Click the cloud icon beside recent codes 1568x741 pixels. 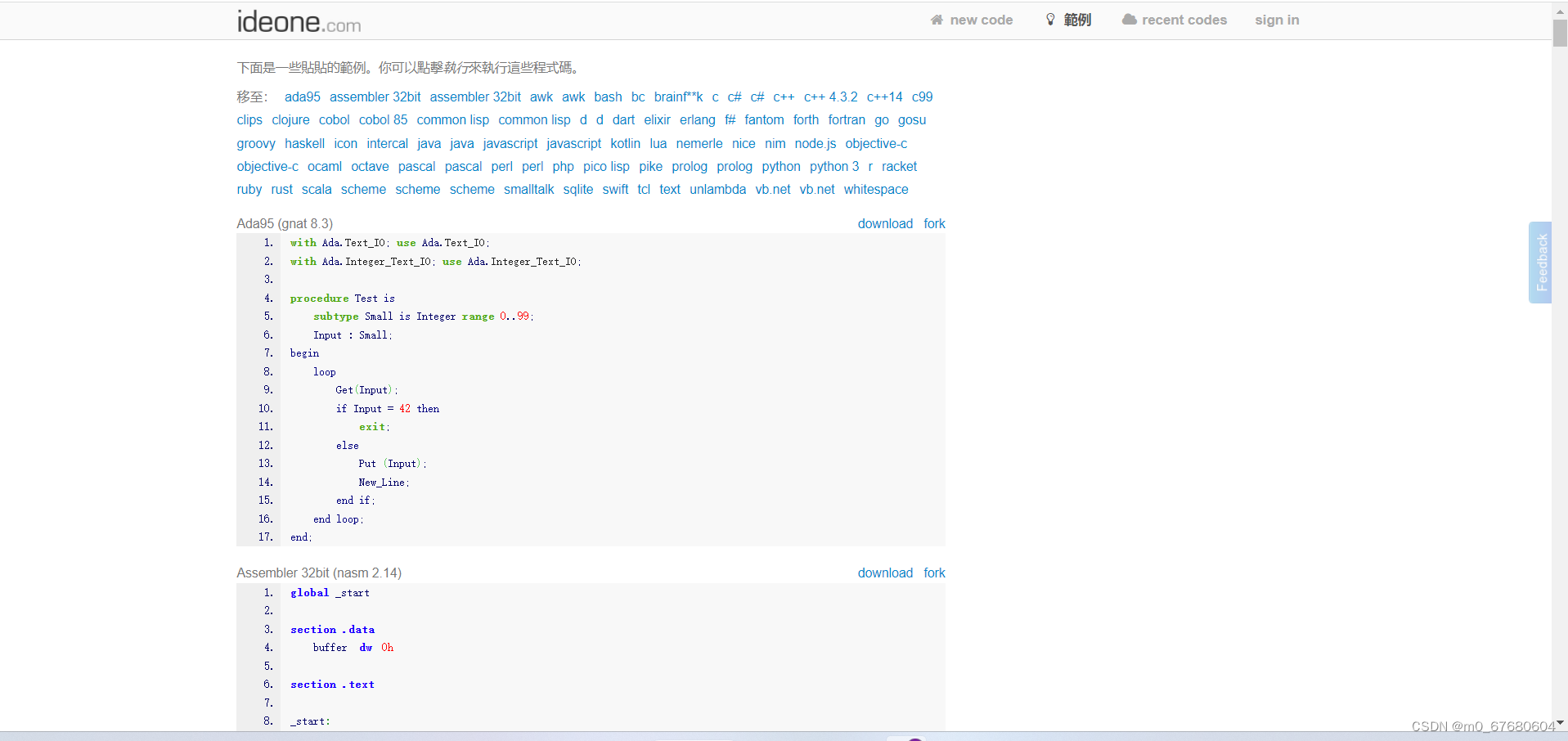(x=1129, y=20)
